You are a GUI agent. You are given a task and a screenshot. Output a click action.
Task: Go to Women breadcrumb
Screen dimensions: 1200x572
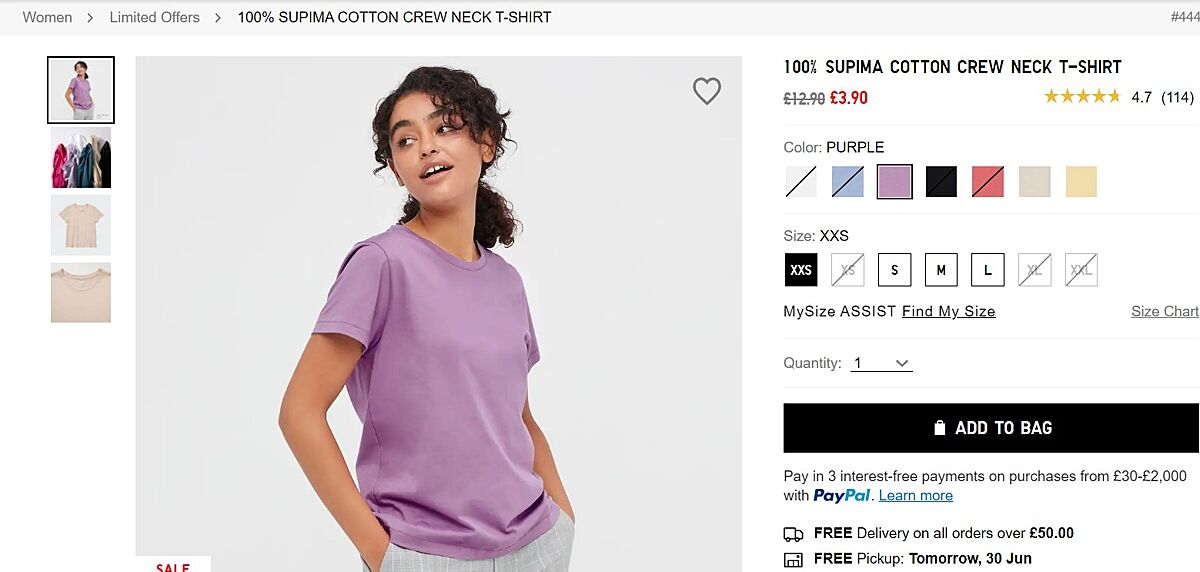click(x=47, y=17)
